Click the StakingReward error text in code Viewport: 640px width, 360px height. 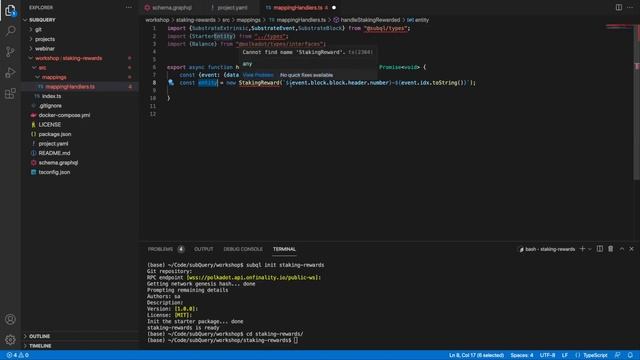pyautogui.click(x=259, y=83)
